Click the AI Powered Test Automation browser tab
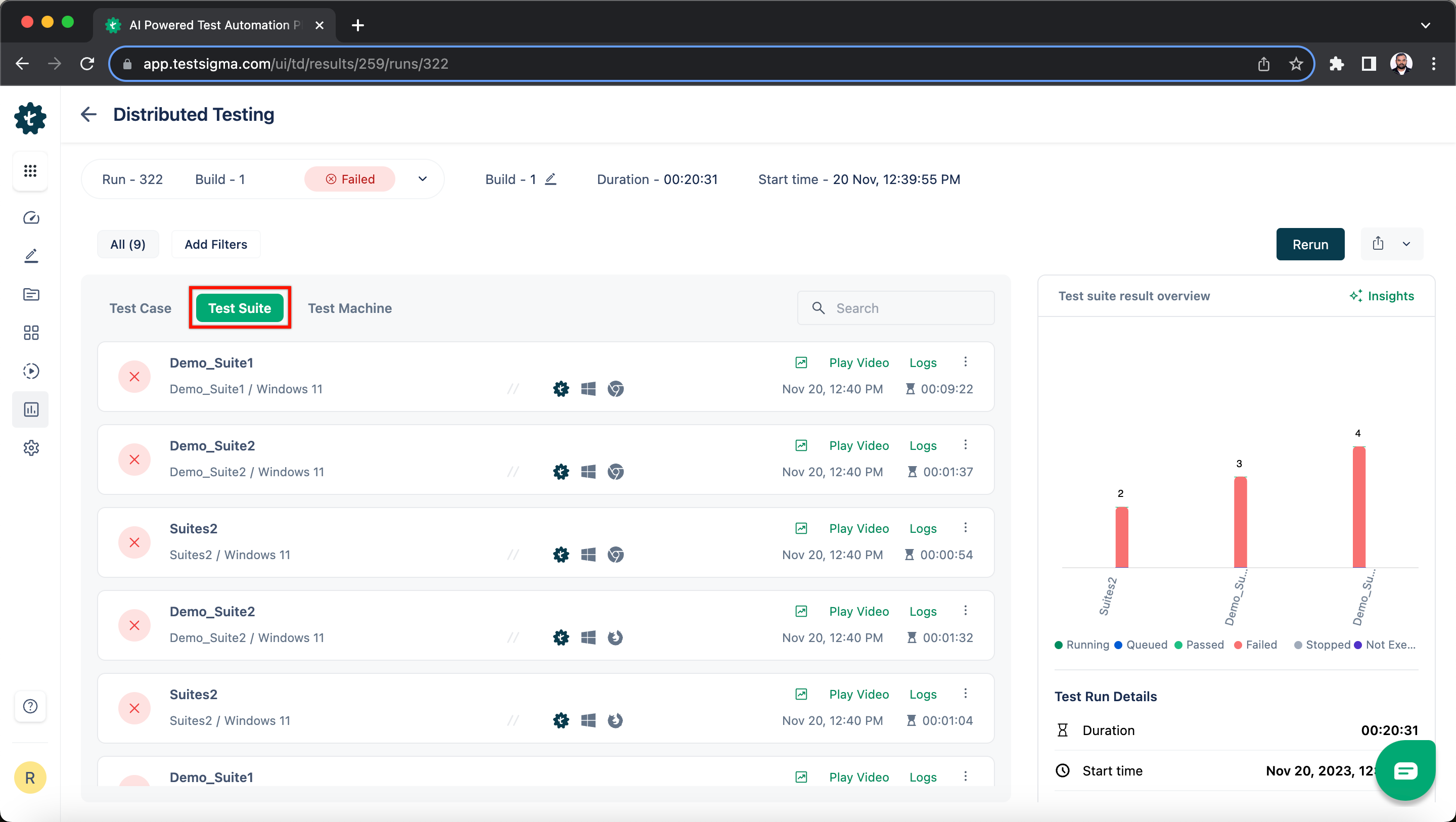The image size is (1456, 822). 215,25
